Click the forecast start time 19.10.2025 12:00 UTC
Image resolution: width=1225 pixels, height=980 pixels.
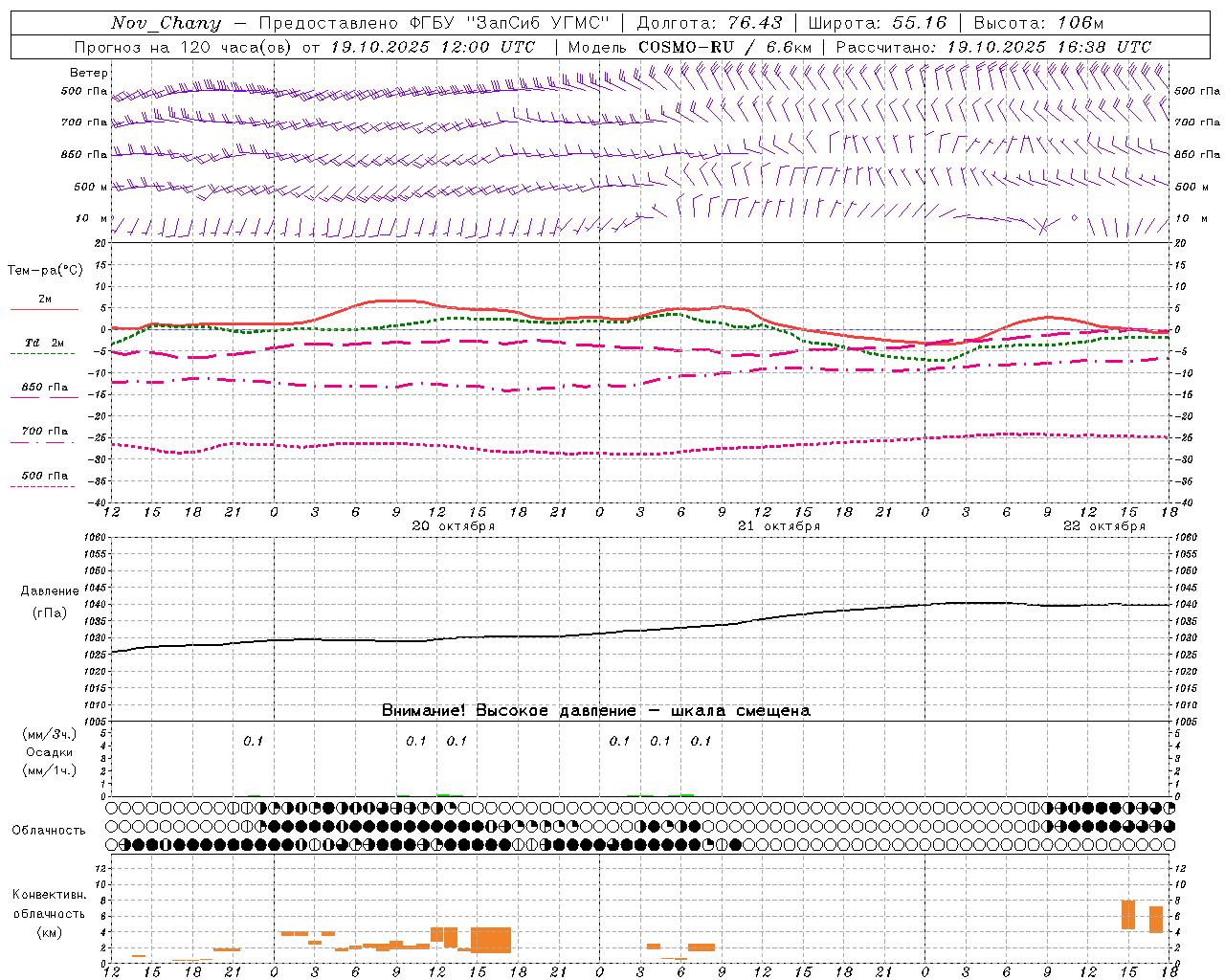coord(433,47)
